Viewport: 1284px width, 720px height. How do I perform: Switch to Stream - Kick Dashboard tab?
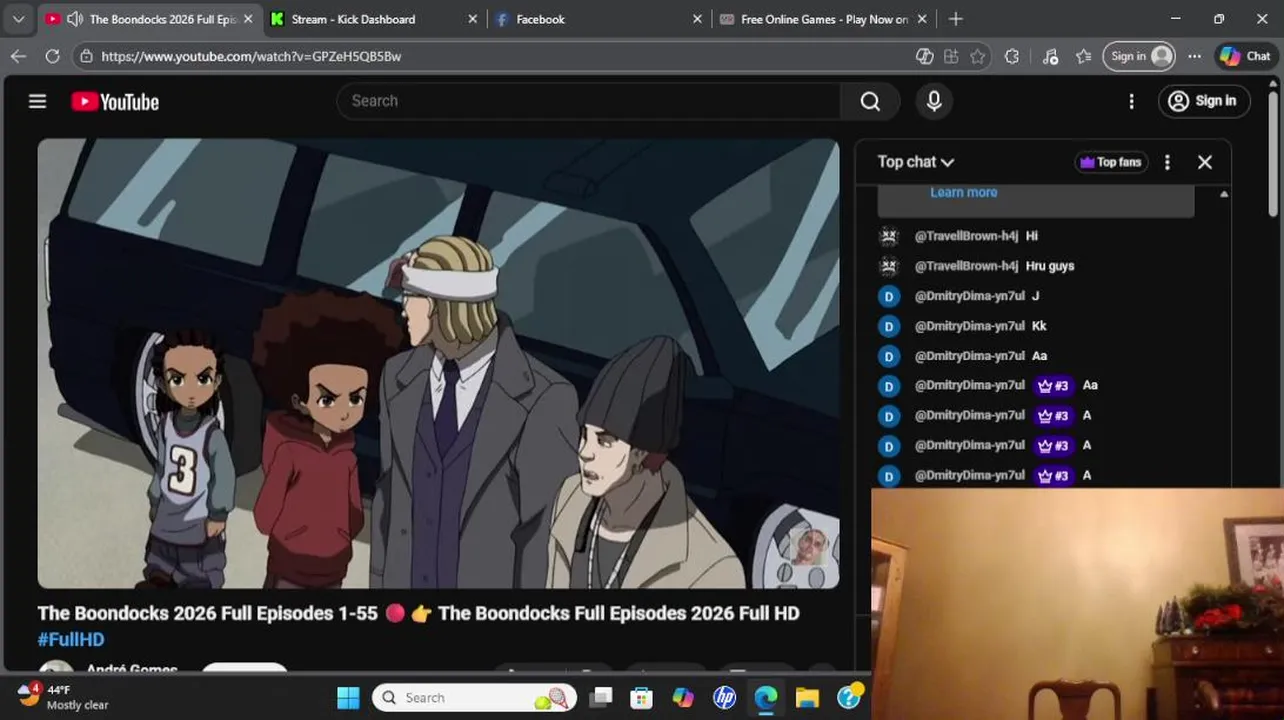375,19
